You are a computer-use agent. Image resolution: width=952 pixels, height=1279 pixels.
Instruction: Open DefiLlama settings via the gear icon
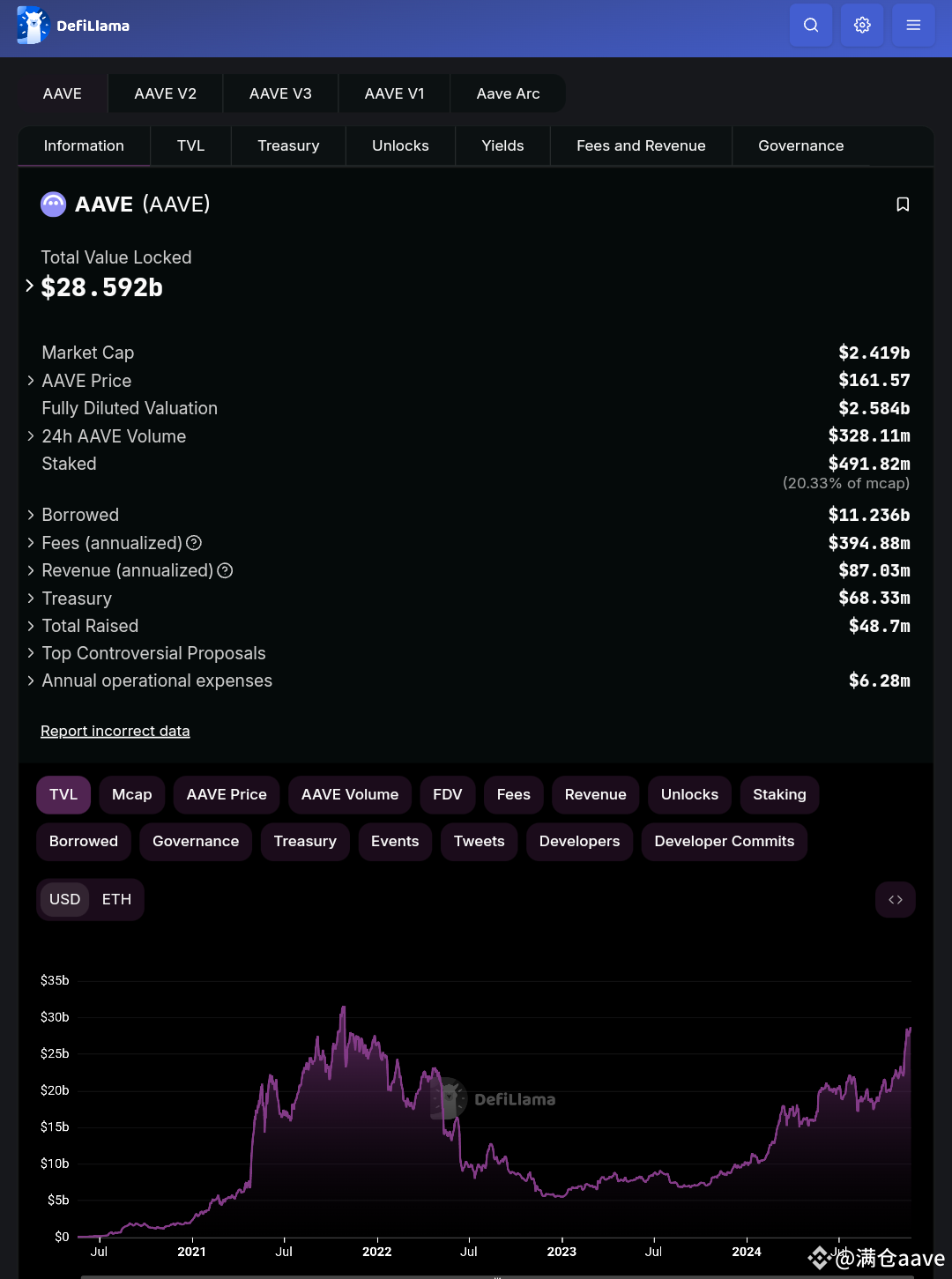click(x=861, y=25)
